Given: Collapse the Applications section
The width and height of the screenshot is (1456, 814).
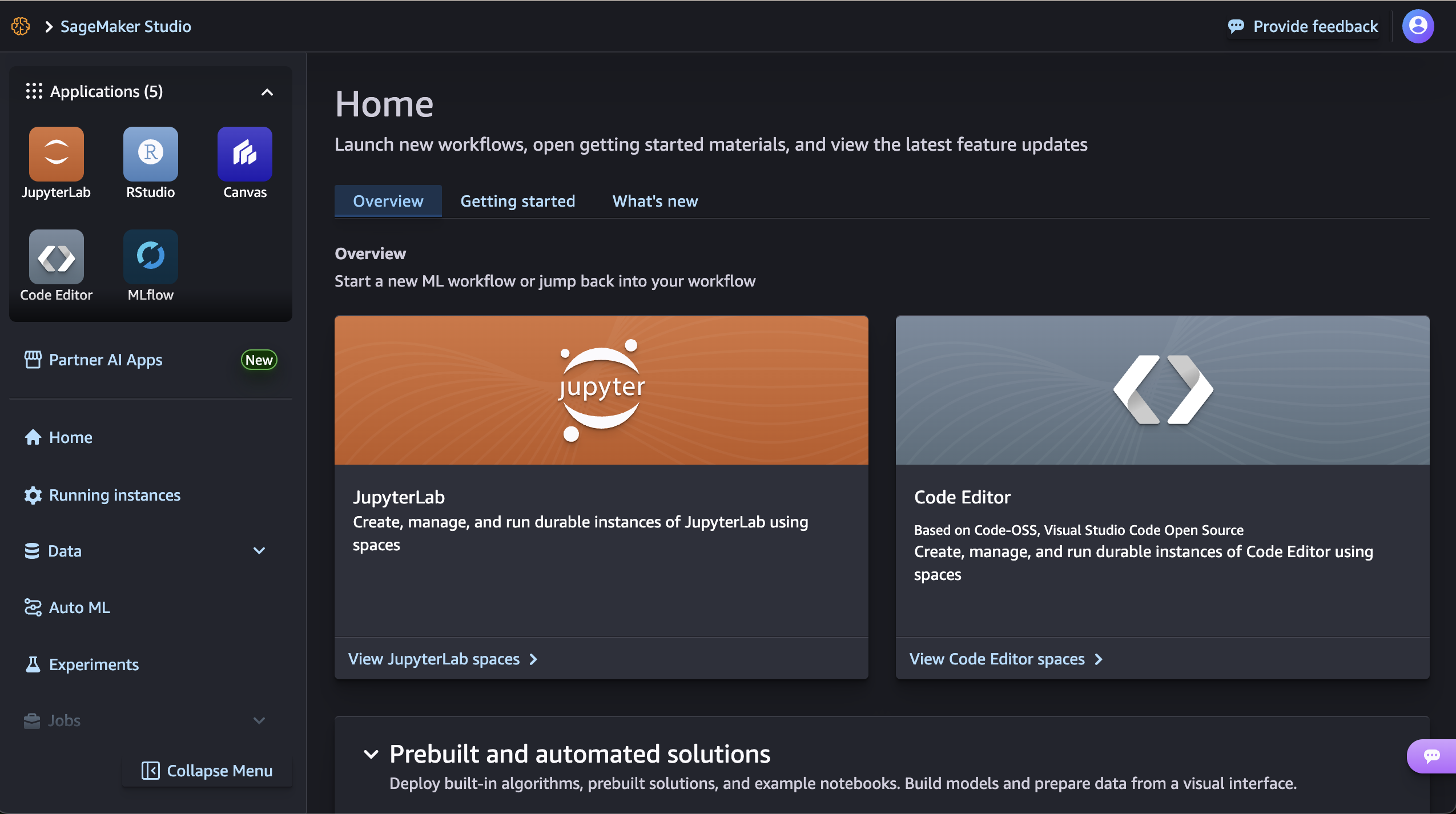Looking at the screenshot, I should pyautogui.click(x=266, y=91).
